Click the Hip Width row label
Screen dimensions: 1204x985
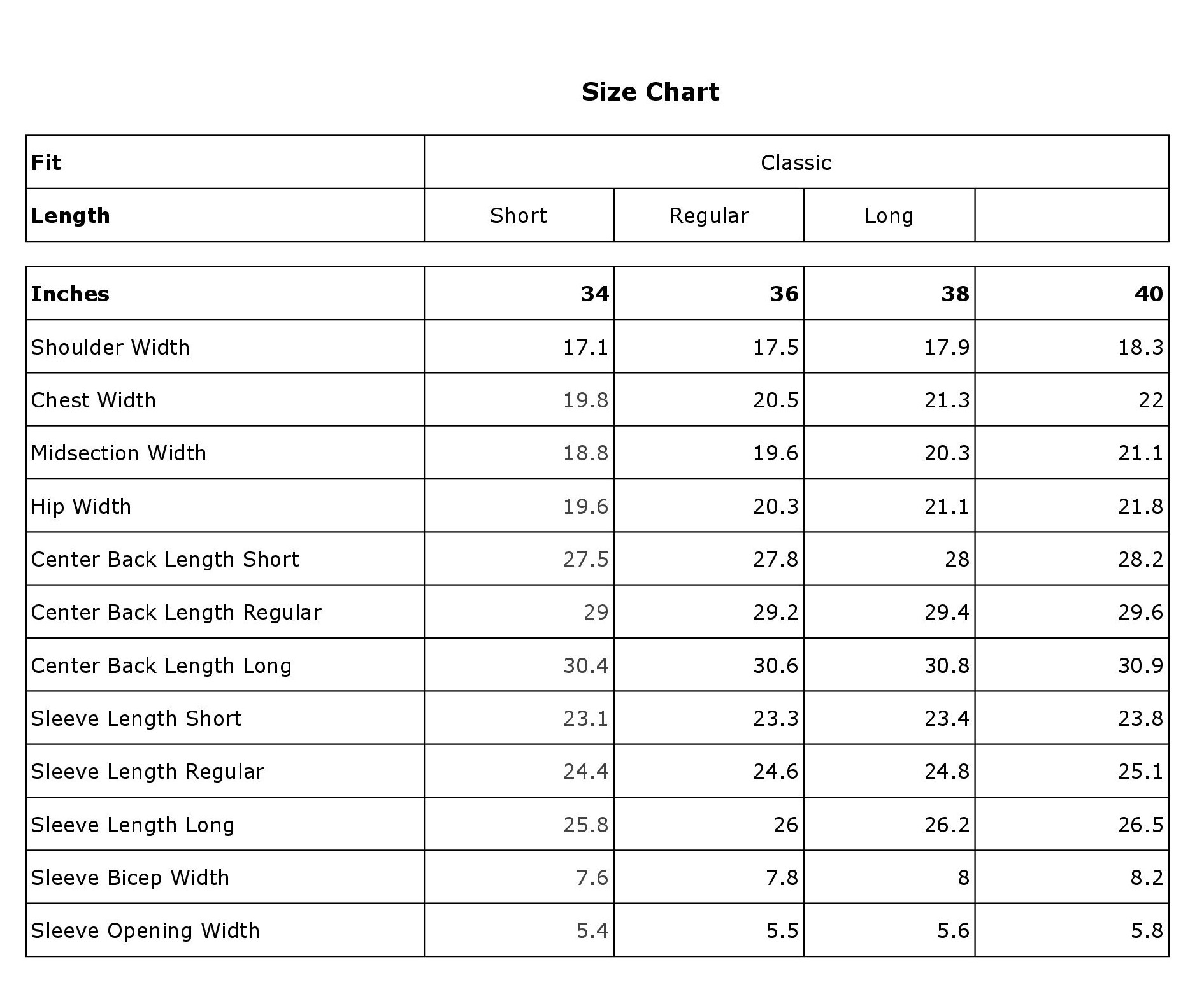click(x=81, y=507)
